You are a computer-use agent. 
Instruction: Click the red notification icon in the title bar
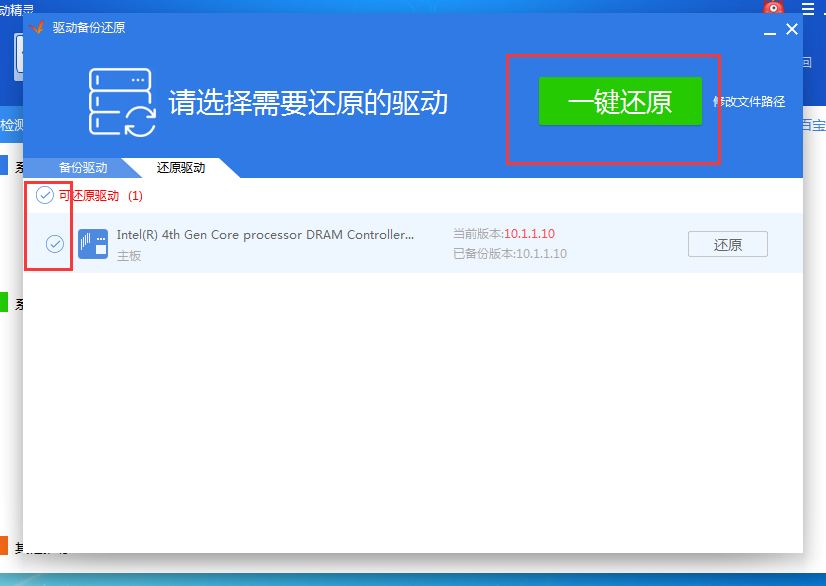click(x=772, y=8)
